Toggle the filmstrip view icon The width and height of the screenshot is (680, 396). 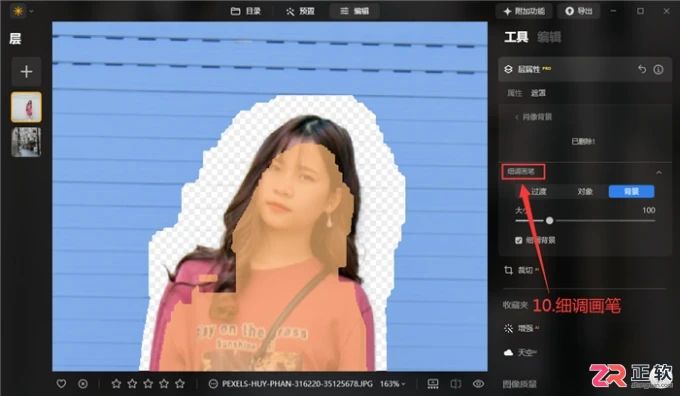tap(433, 384)
